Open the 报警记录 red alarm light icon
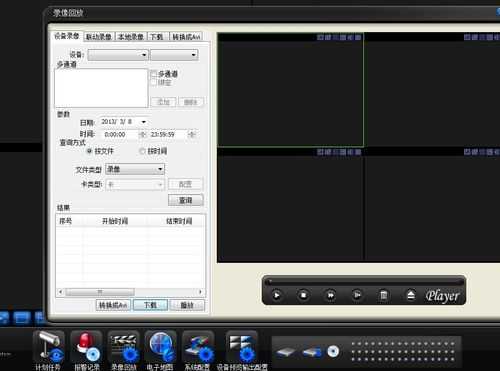Screen dimensions: 500x371 click(86, 347)
